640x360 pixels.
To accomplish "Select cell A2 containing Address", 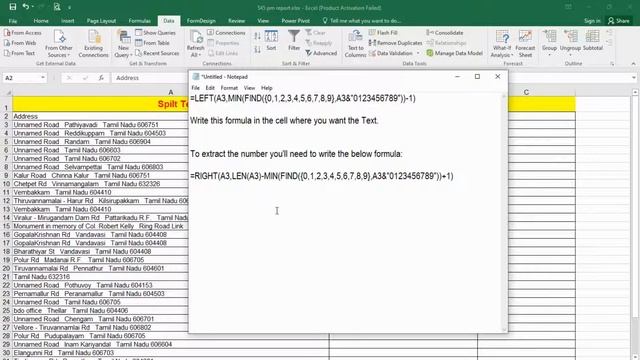I will 100,116.
